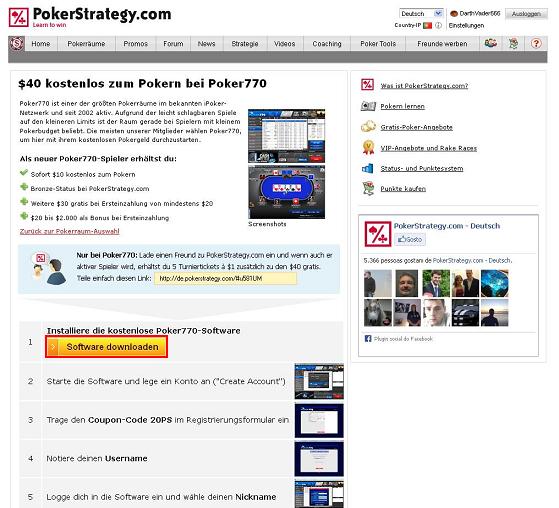Image resolution: width=559 pixels, height=508 pixels.
Task: Click the coins icon beside Gratis-Poker-Angebote
Action: pyautogui.click(x=368, y=126)
